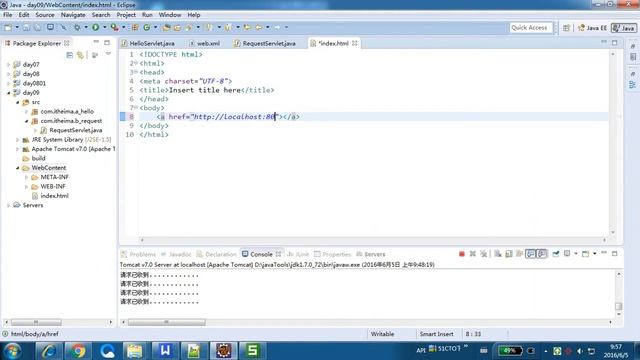Minimize the Package Explorer view
This screenshot has height=360, width=640.
point(96,42)
